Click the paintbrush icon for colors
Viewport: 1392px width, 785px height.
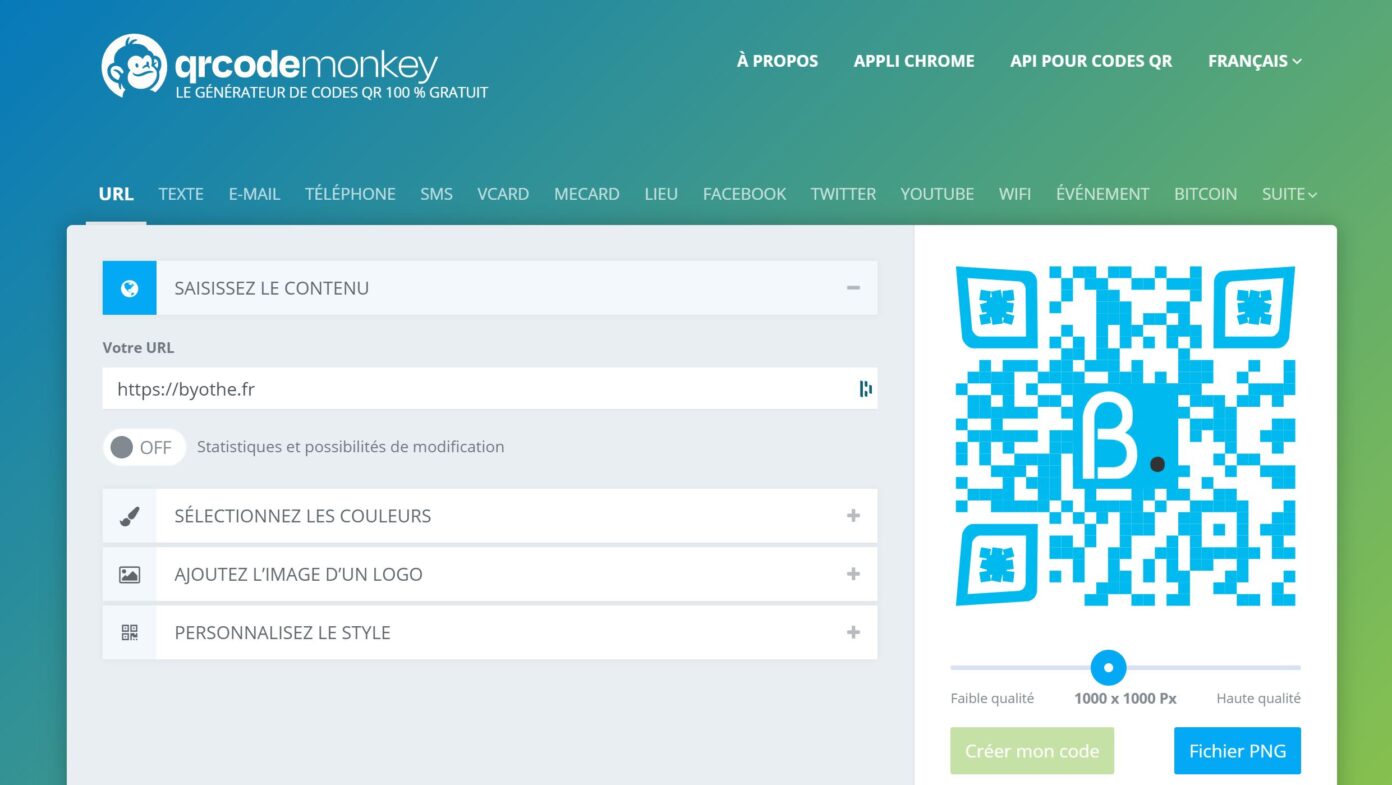(x=129, y=516)
